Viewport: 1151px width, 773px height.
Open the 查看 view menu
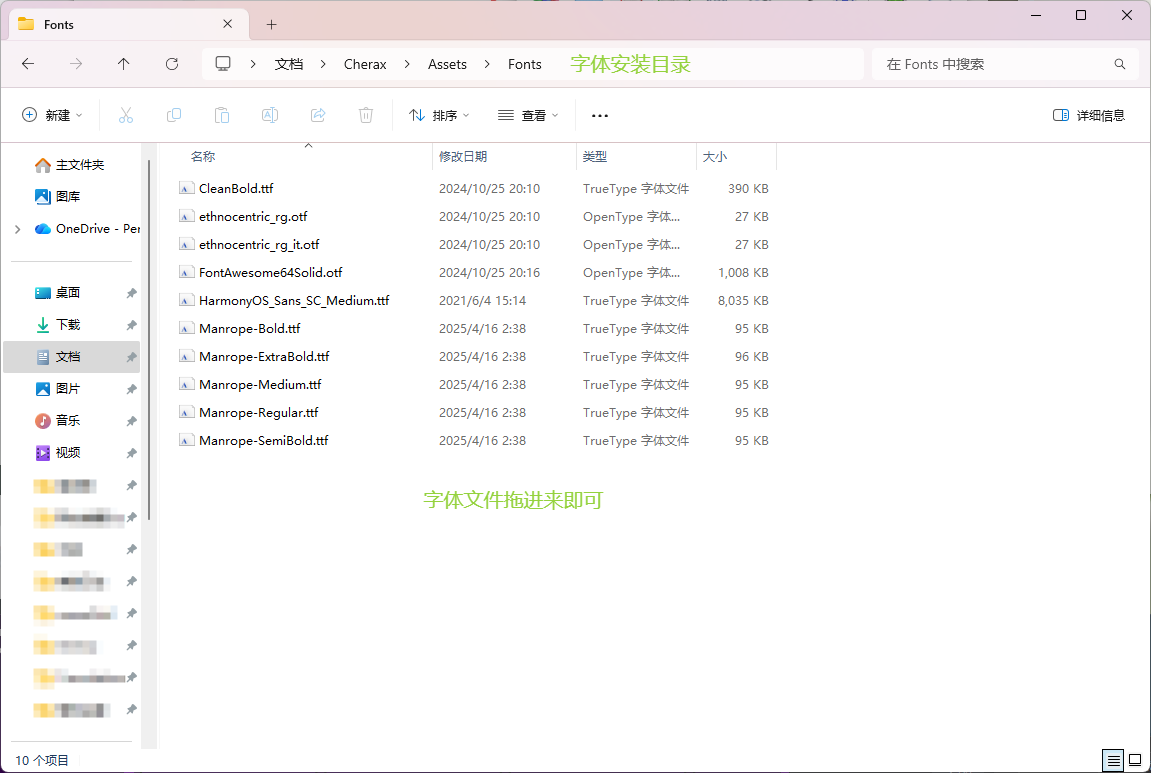(528, 115)
